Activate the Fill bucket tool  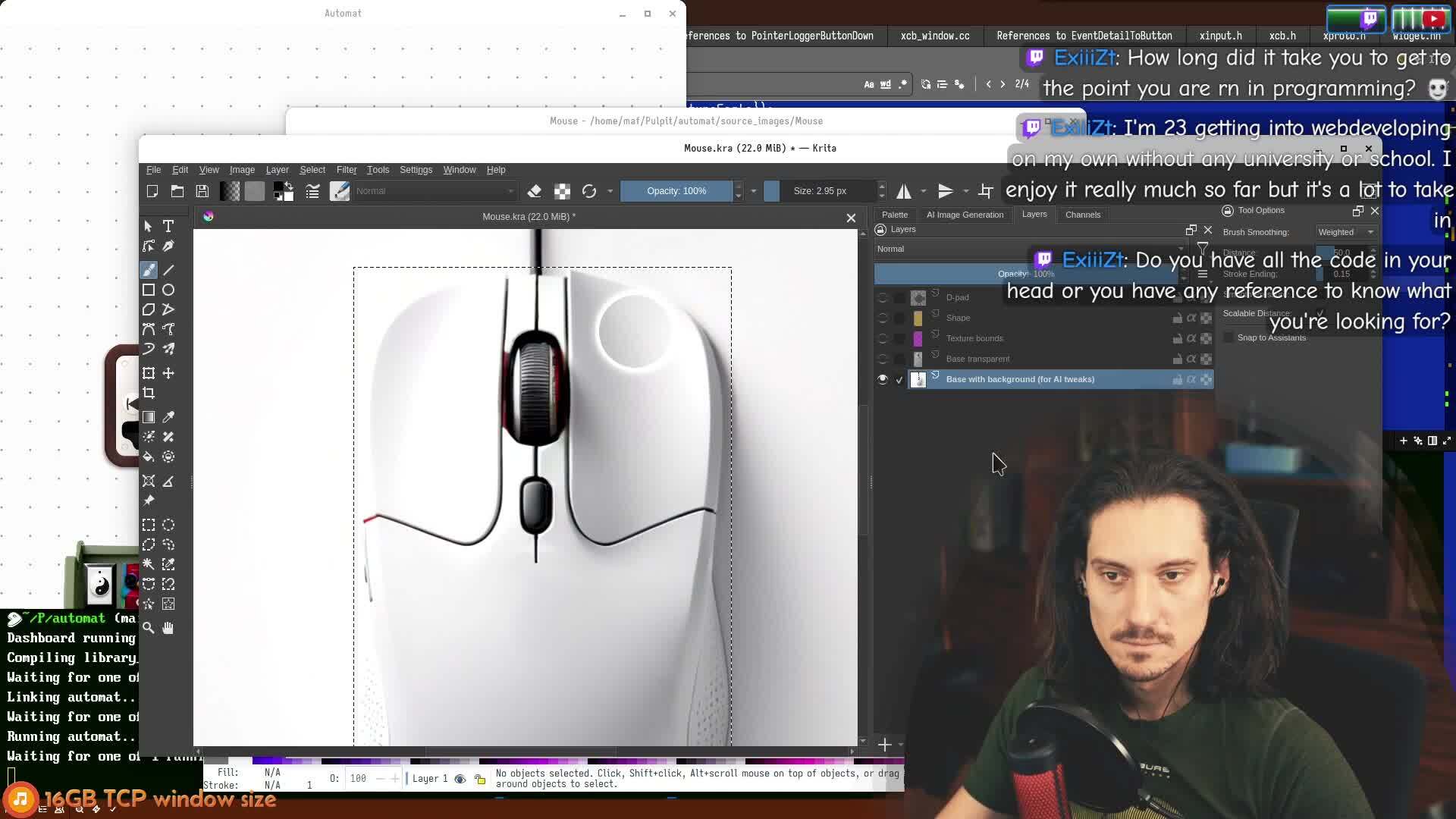[149, 457]
